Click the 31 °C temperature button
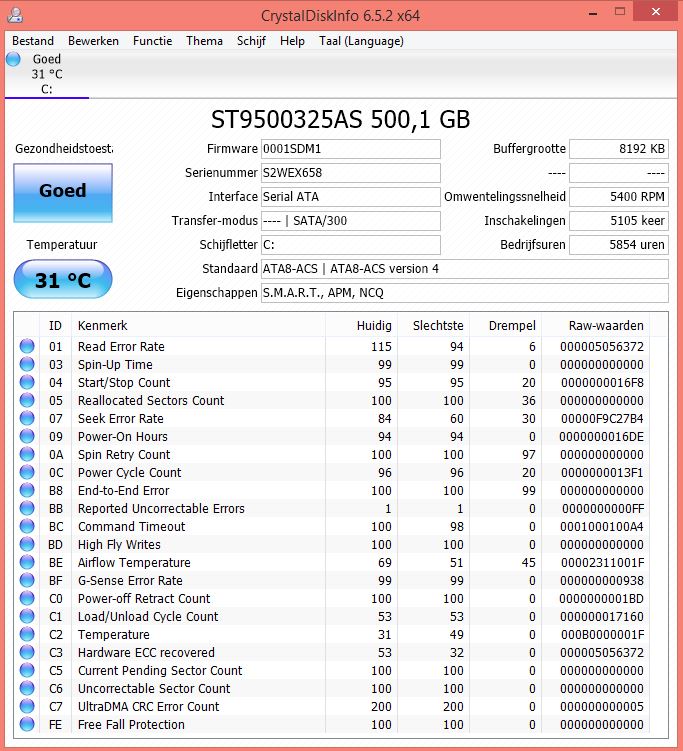This screenshot has height=751, width=683. click(x=63, y=279)
